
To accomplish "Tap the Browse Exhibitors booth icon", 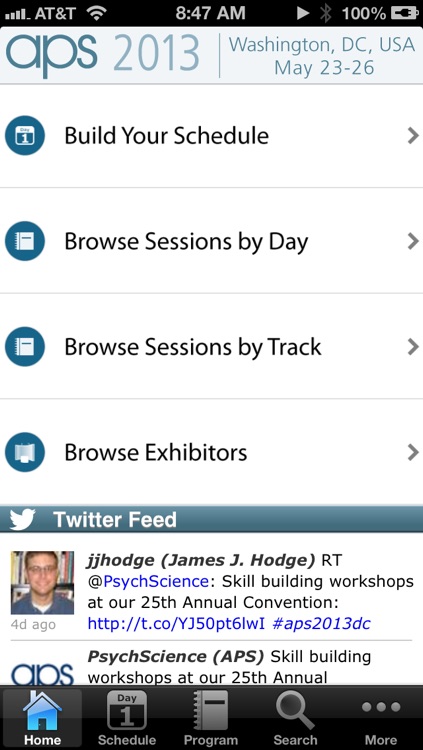I will pos(25,452).
